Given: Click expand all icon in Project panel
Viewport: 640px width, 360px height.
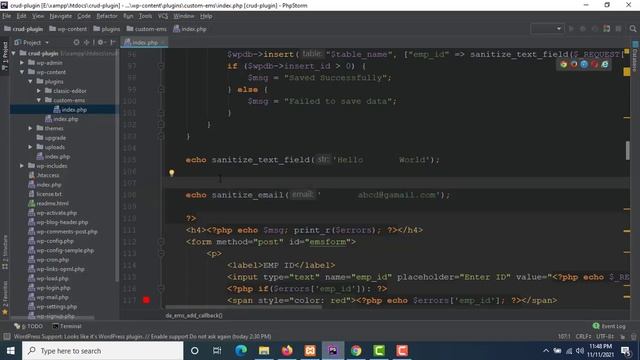Looking at the screenshot, I should click(87, 42).
